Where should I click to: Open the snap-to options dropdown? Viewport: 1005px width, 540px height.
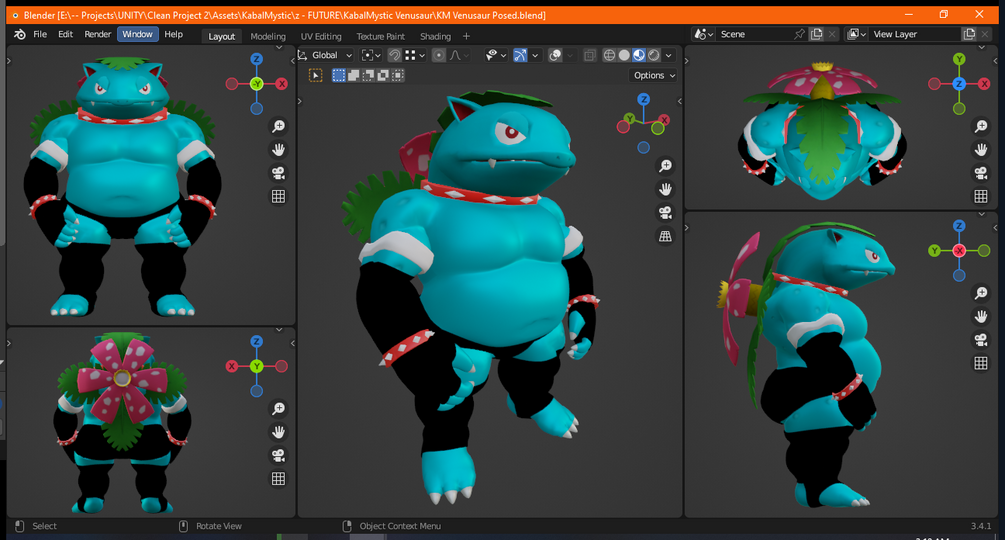tap(415, 55)
